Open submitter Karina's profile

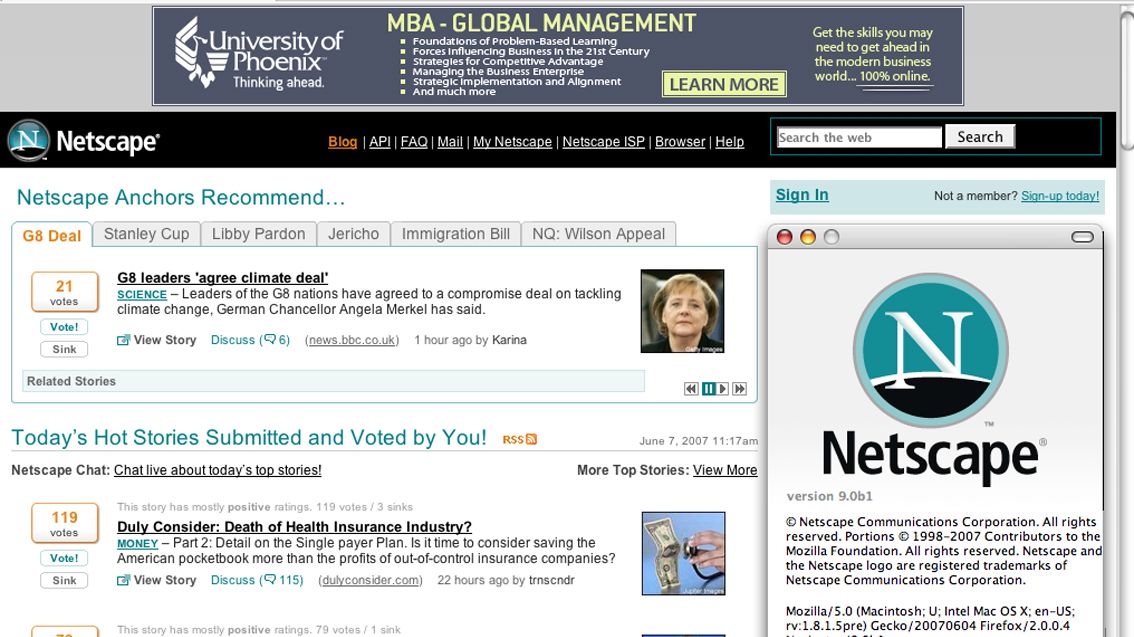[x=509, y=340]
